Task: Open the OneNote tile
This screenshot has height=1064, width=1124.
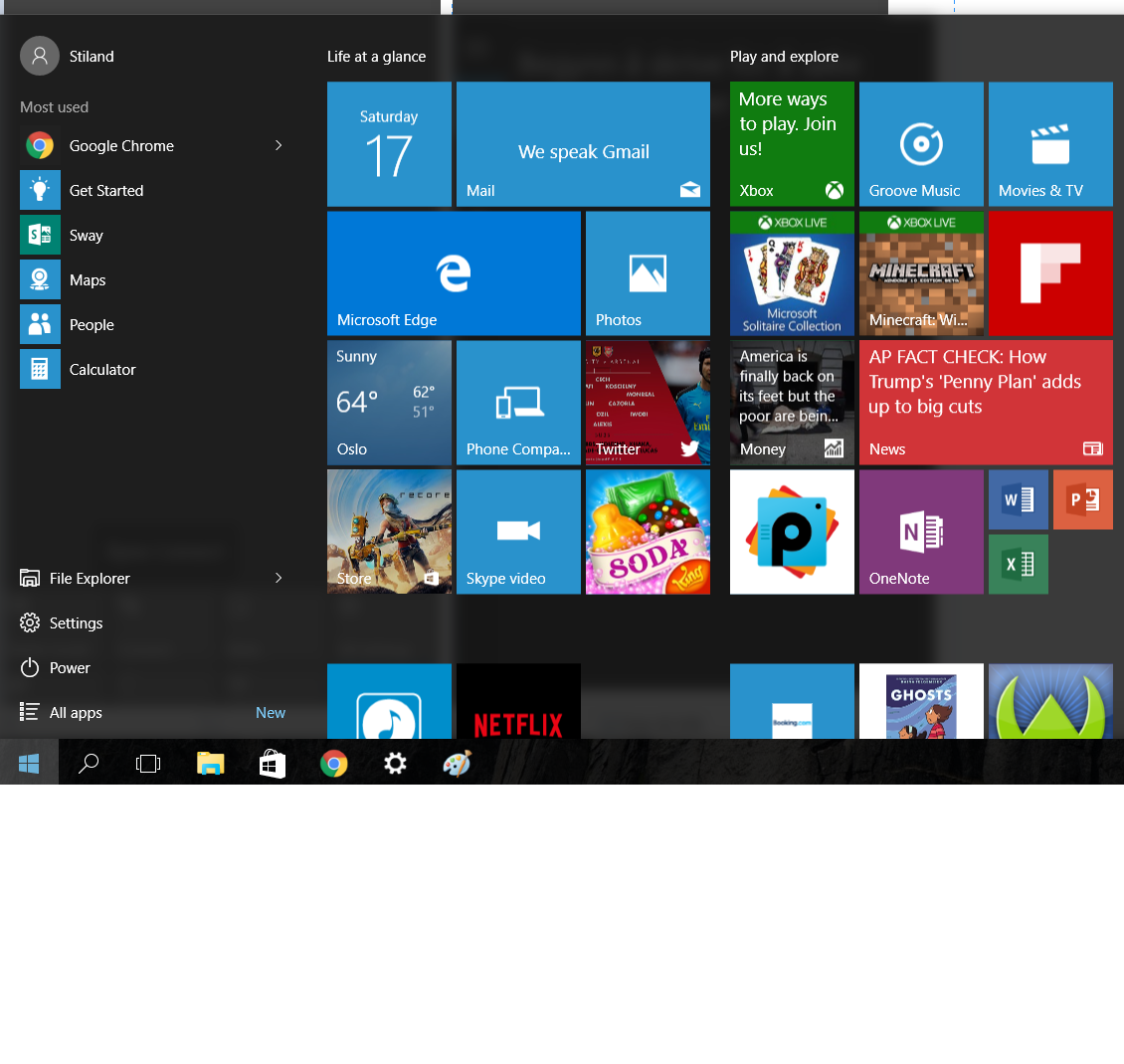Action: click(921, 532)
